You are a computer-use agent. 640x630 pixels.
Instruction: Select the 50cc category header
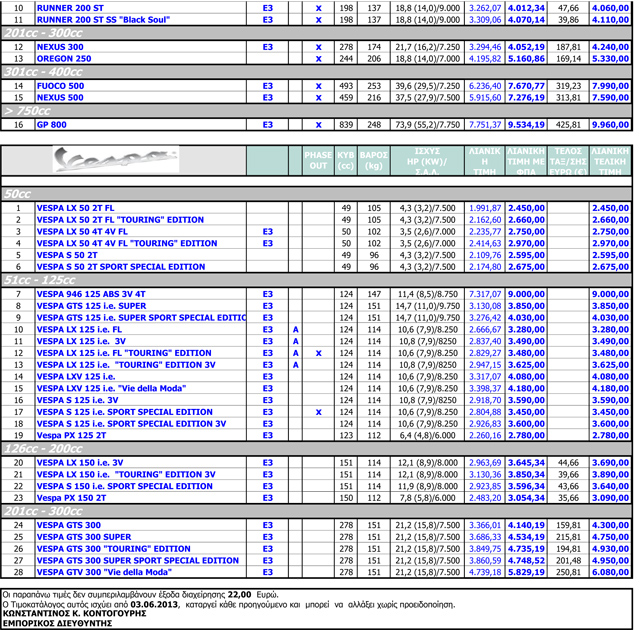tap(18, 193)
